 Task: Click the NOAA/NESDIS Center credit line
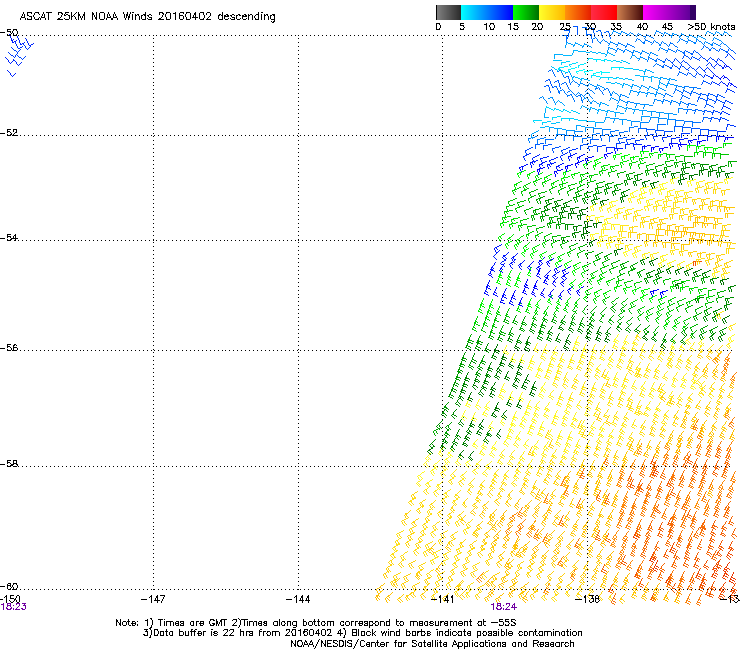click(432, 643)
